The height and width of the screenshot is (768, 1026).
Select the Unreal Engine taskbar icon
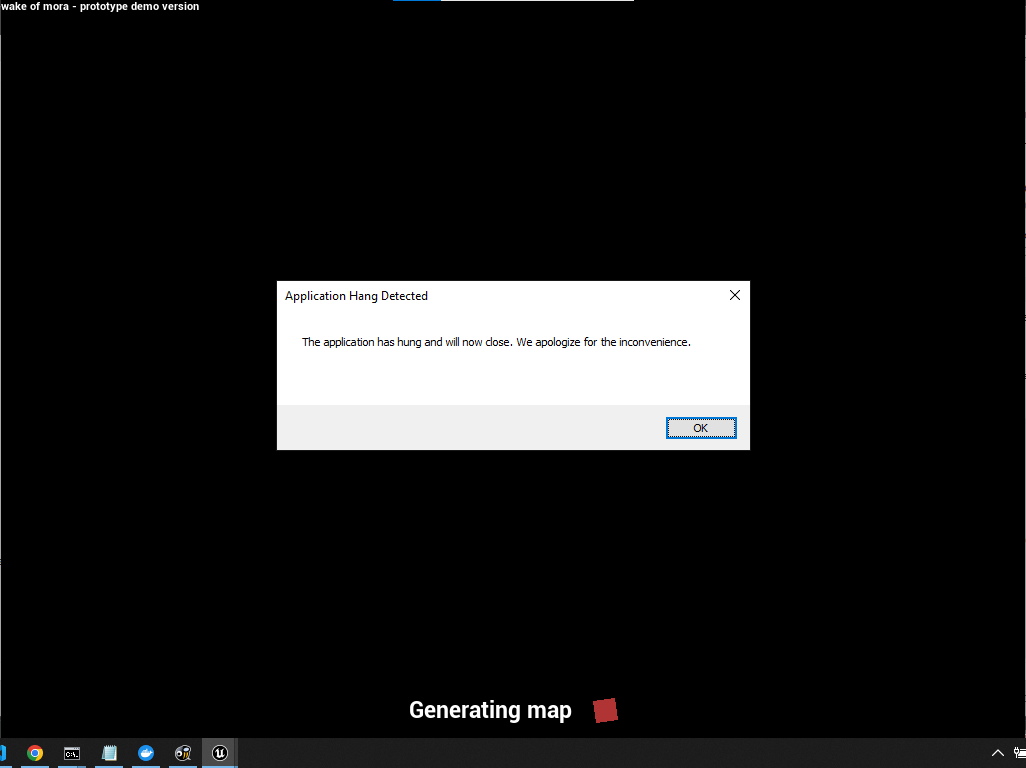(220, 753)
